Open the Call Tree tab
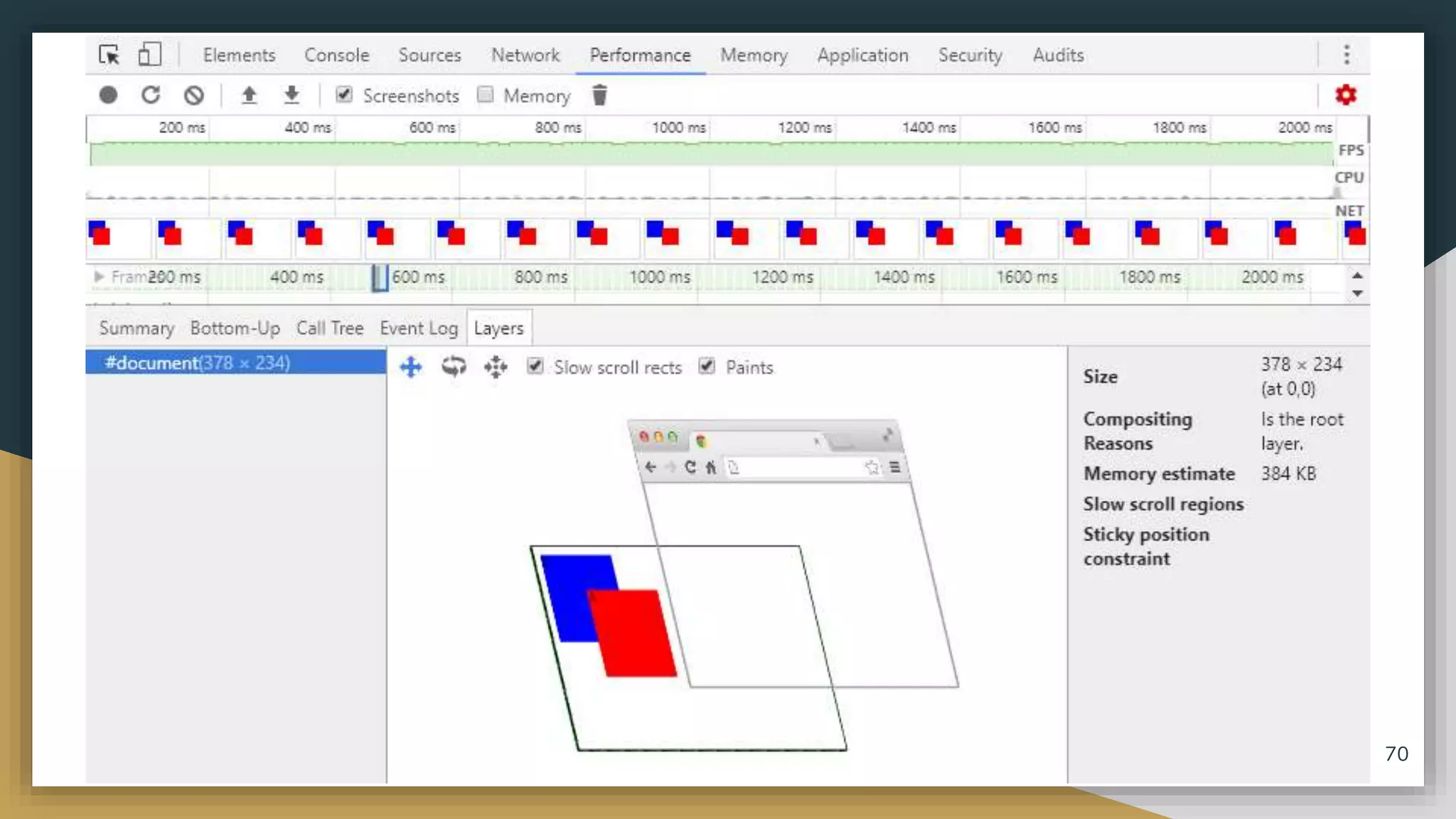Screen dimensions: 1456x819 tap(329, 328)
